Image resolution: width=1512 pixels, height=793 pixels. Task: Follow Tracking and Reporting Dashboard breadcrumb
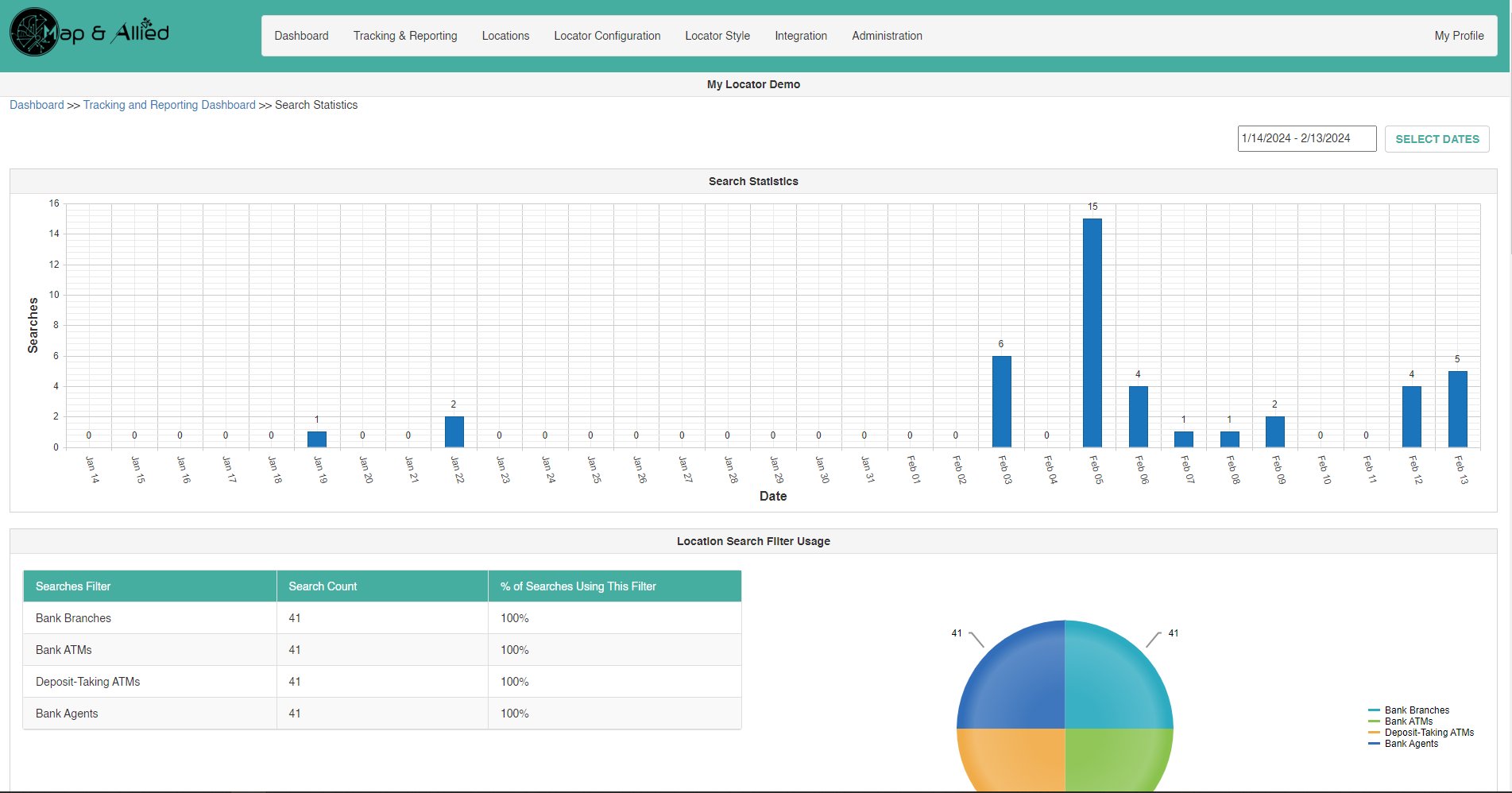tap(169, 105)
